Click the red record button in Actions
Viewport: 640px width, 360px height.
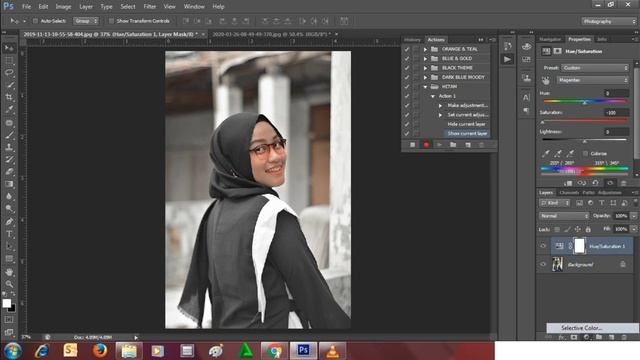click(426, 145)
